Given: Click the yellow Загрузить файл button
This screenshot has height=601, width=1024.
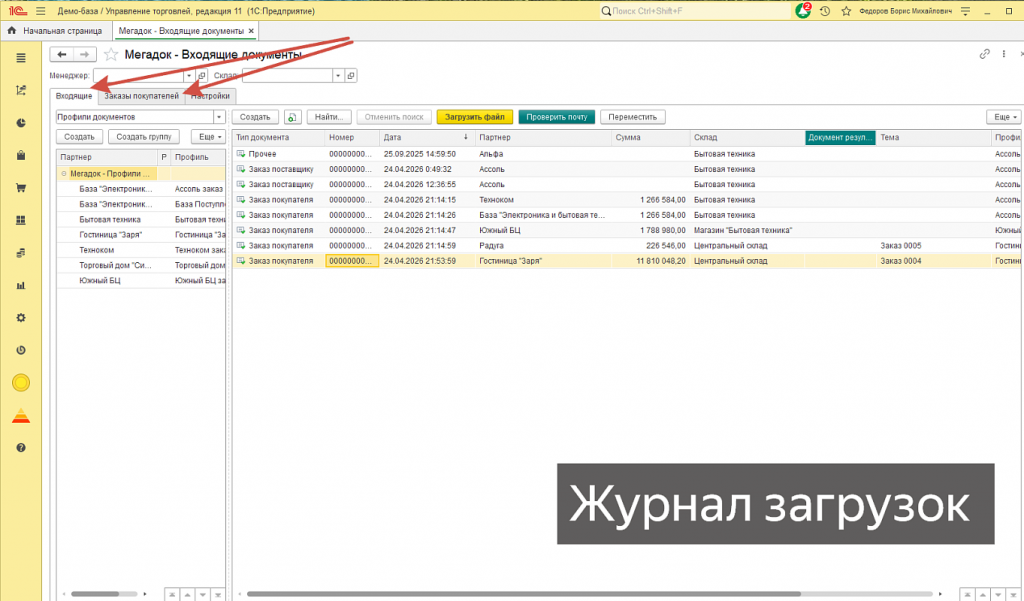Looking at the screenshot, I should pos(475,117).
